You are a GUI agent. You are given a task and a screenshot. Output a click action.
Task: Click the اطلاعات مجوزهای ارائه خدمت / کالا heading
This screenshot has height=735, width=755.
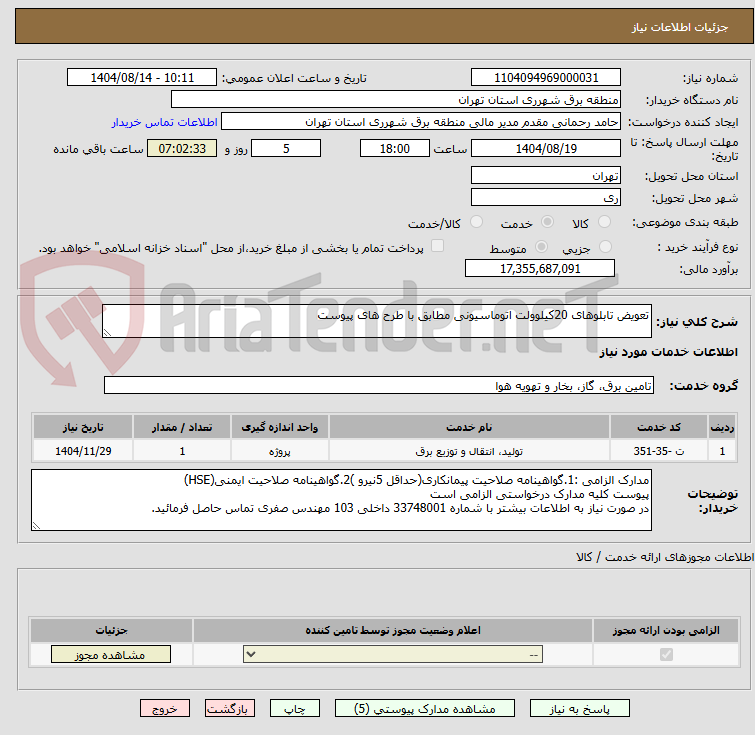(x=665, y=557)
